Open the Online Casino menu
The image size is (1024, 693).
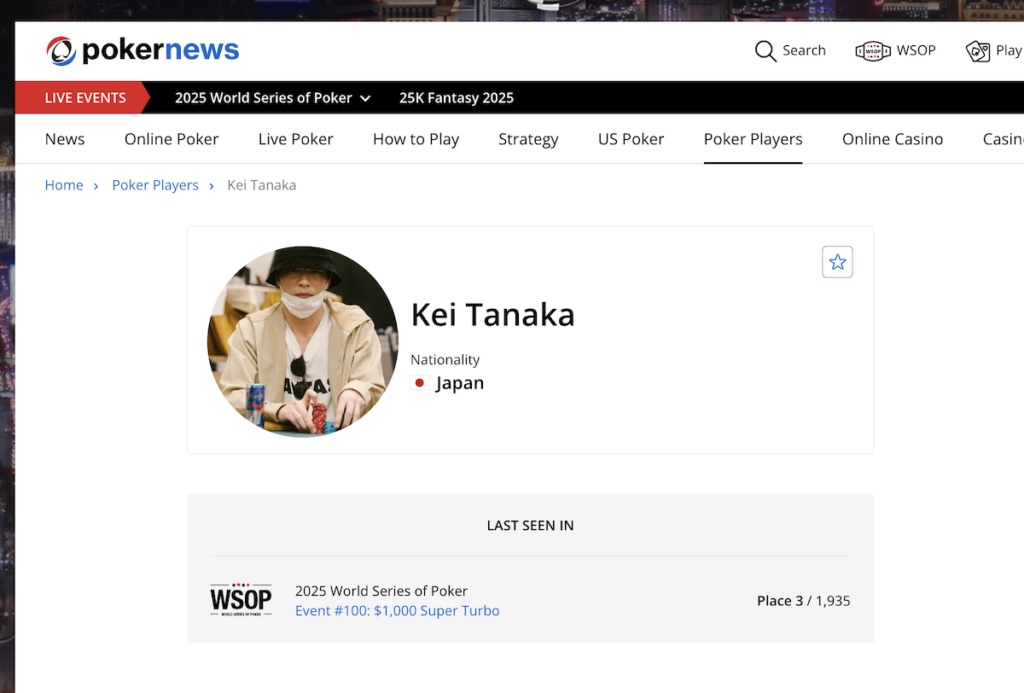coord(892,139)
